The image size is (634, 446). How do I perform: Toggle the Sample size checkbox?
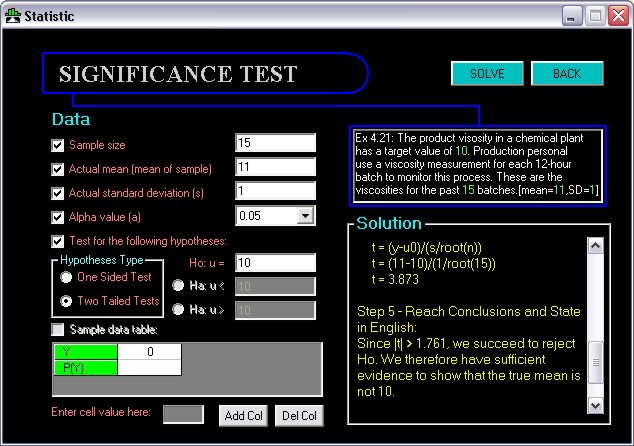[x=58, y=146]
